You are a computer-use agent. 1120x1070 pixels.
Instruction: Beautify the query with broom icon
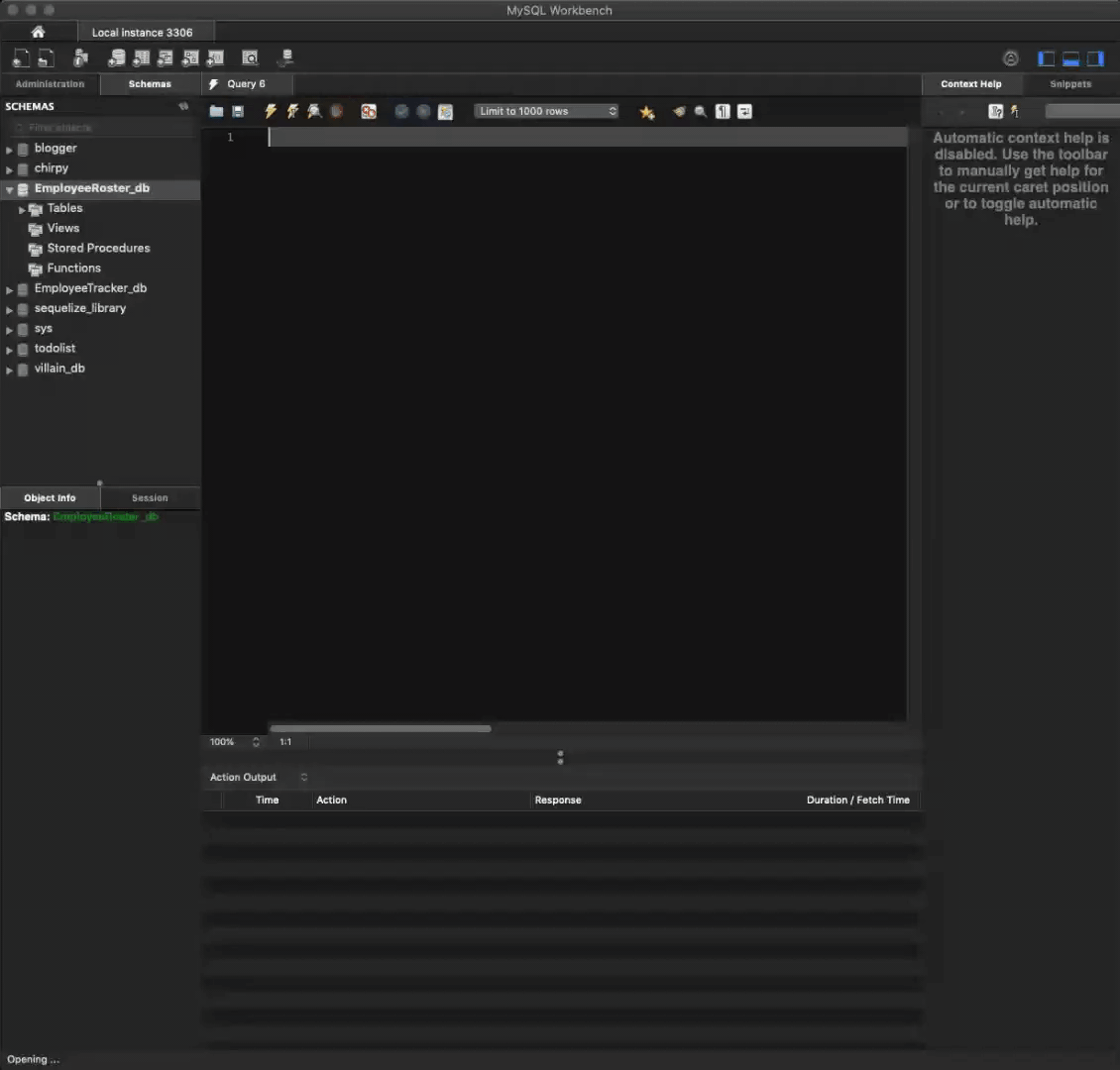pyautogui.click(x=679, y=111)
